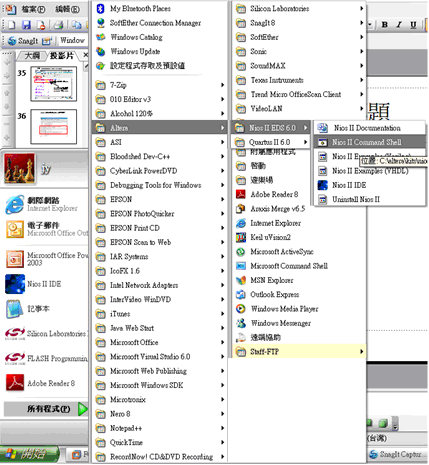Viewport: 429px width, 465px height.
Task: Click the New document toolbar icon
Action: [x=12, y=25]
